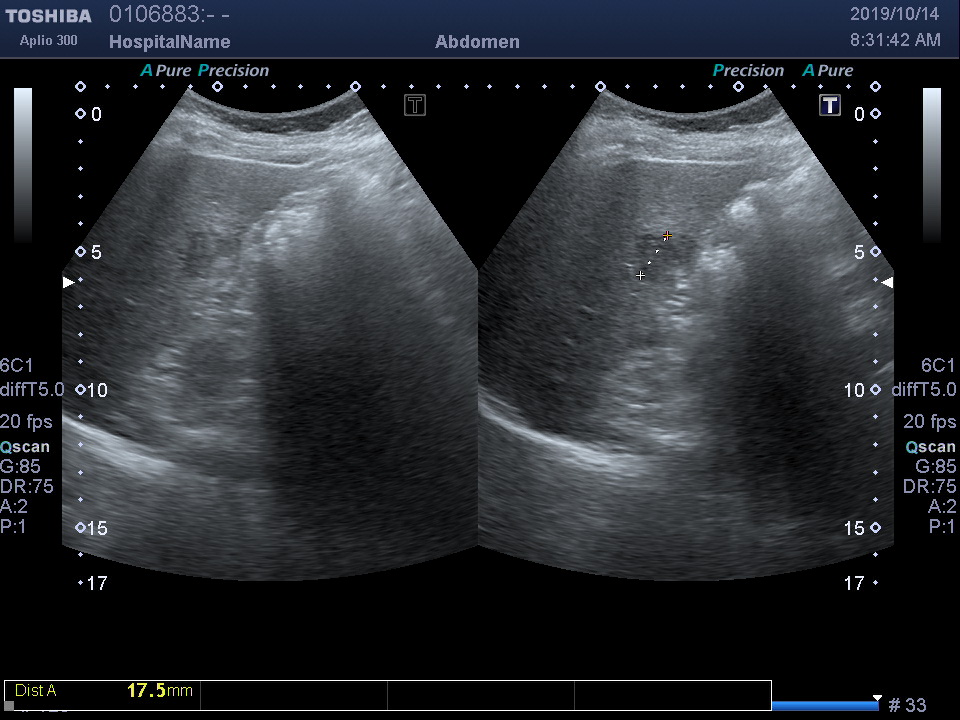The width and height of the screenshot is (960, 720).
Task: Click the left 6C1 probe label
Action: (16, 366)
